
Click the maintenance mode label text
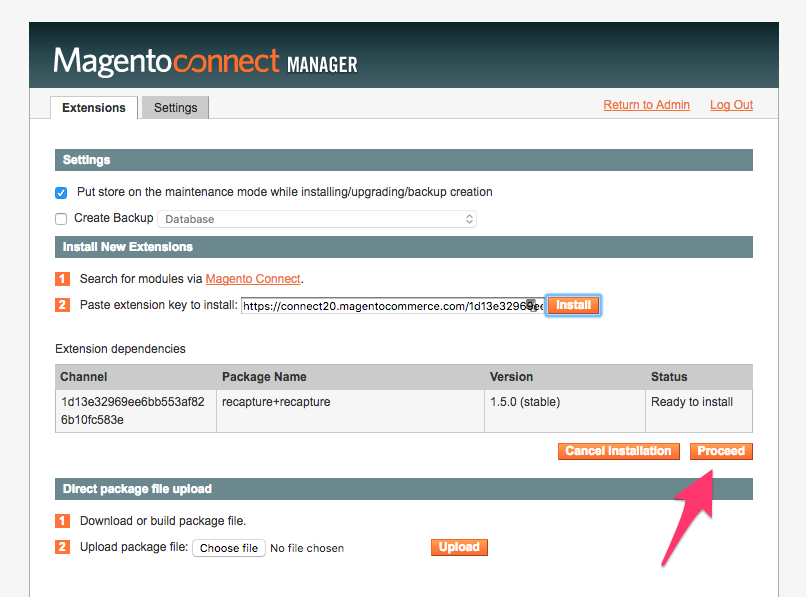pyautogui.click(x=285, y=192)
